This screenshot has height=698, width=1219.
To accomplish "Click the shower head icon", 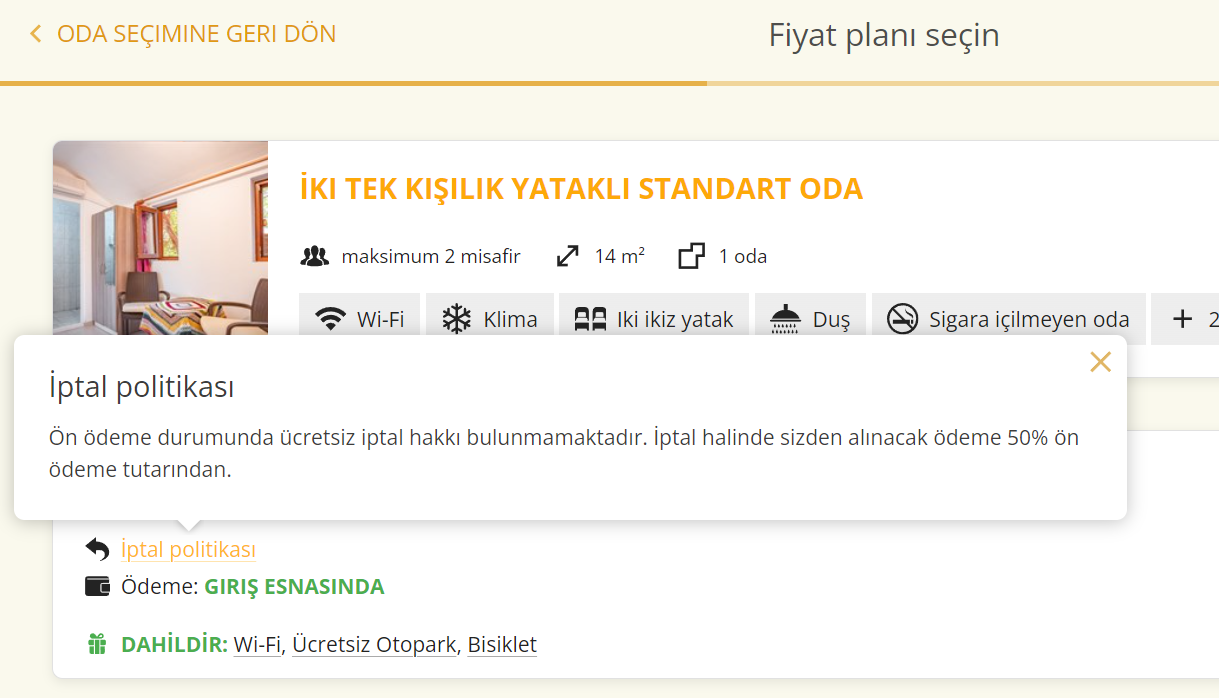I will coord(786,320).
